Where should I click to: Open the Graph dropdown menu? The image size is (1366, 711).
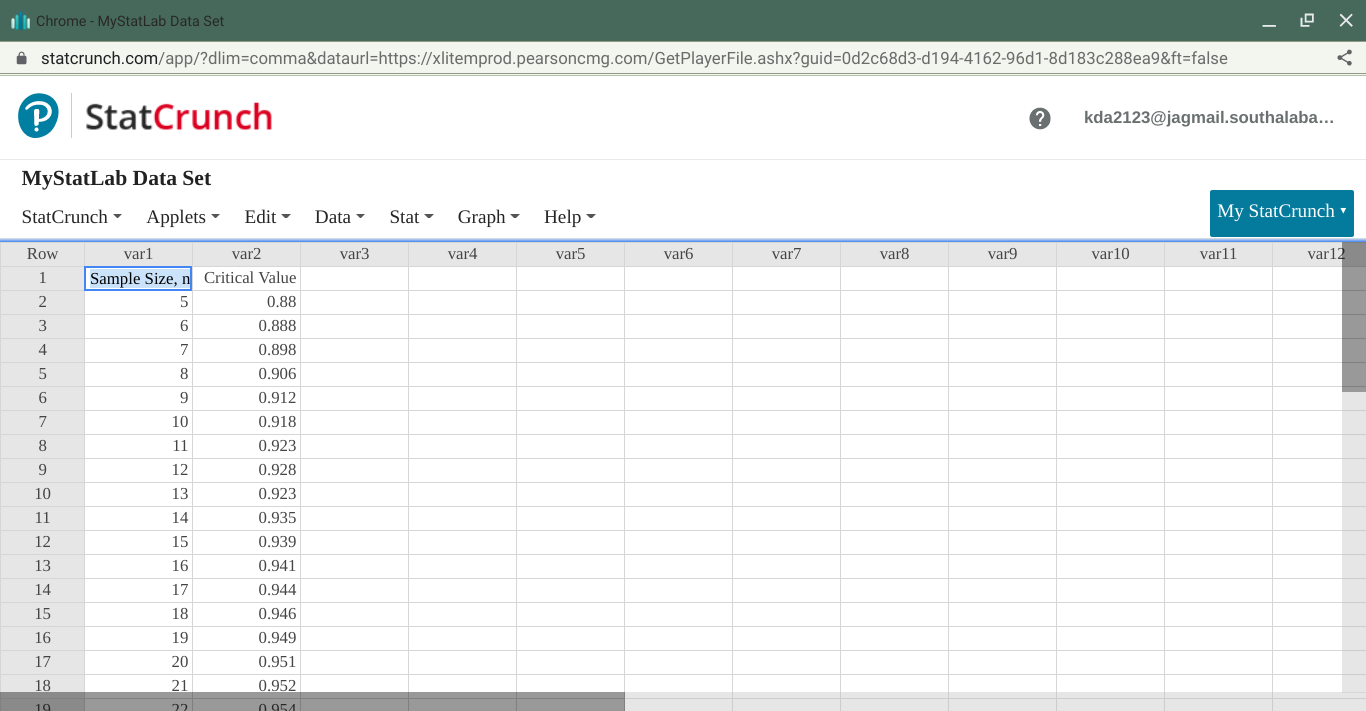[488, 216]
